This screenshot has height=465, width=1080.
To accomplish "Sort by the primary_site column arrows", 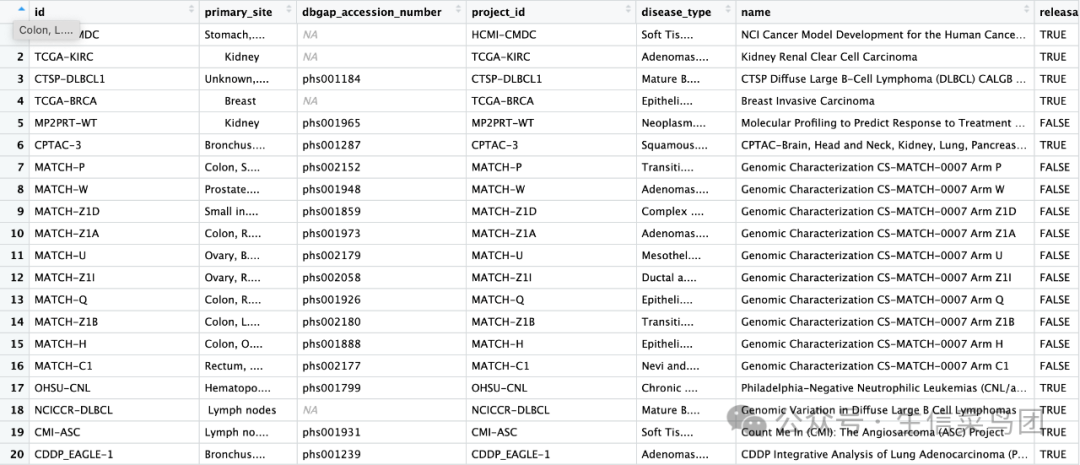I will (290, 11).
